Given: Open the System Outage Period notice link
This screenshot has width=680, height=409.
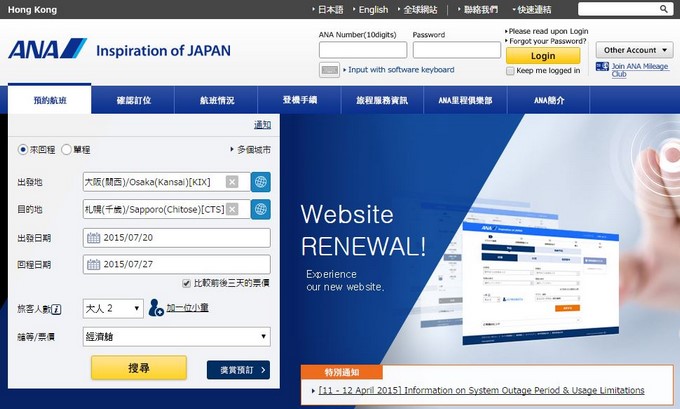Looking at the screenshot, I should tap(481, 390).
